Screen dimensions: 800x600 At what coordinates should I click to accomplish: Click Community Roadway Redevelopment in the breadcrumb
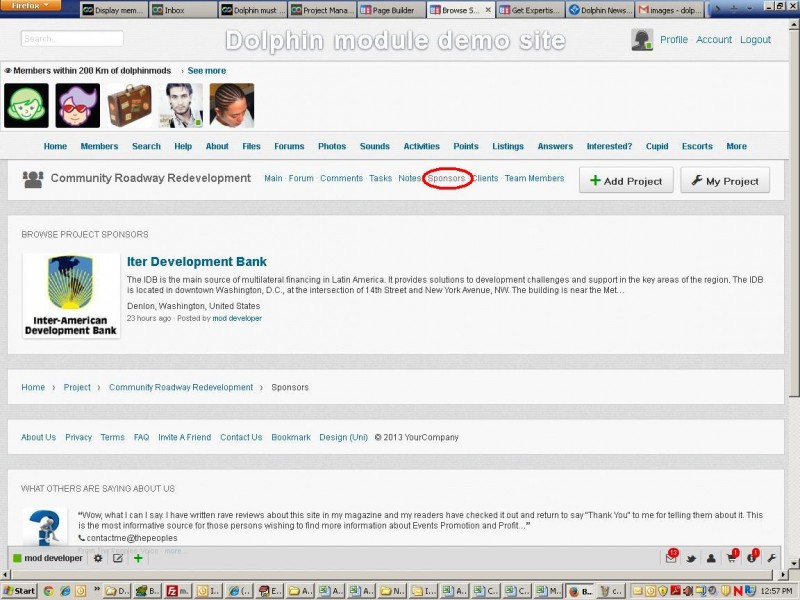181,388
